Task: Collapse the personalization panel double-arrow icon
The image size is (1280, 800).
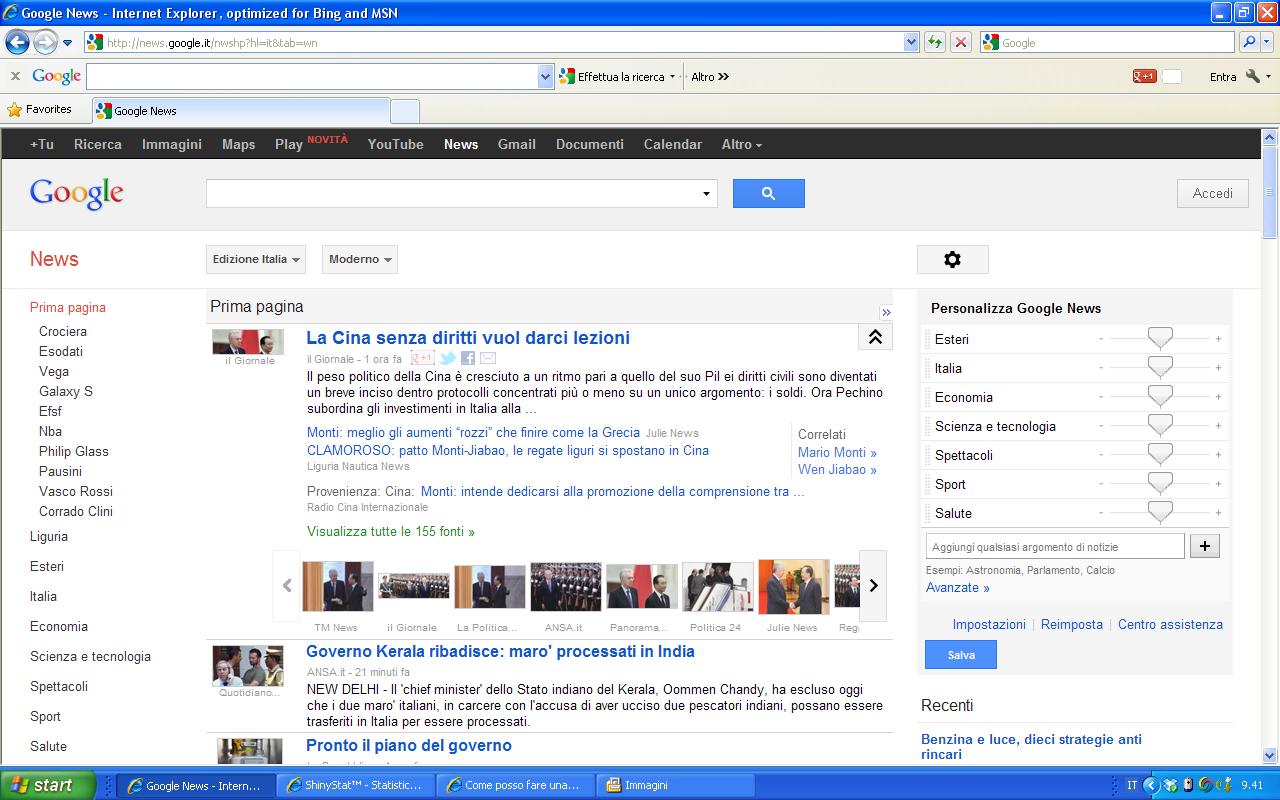Action: pyautogui.click(x=886, y=312)
